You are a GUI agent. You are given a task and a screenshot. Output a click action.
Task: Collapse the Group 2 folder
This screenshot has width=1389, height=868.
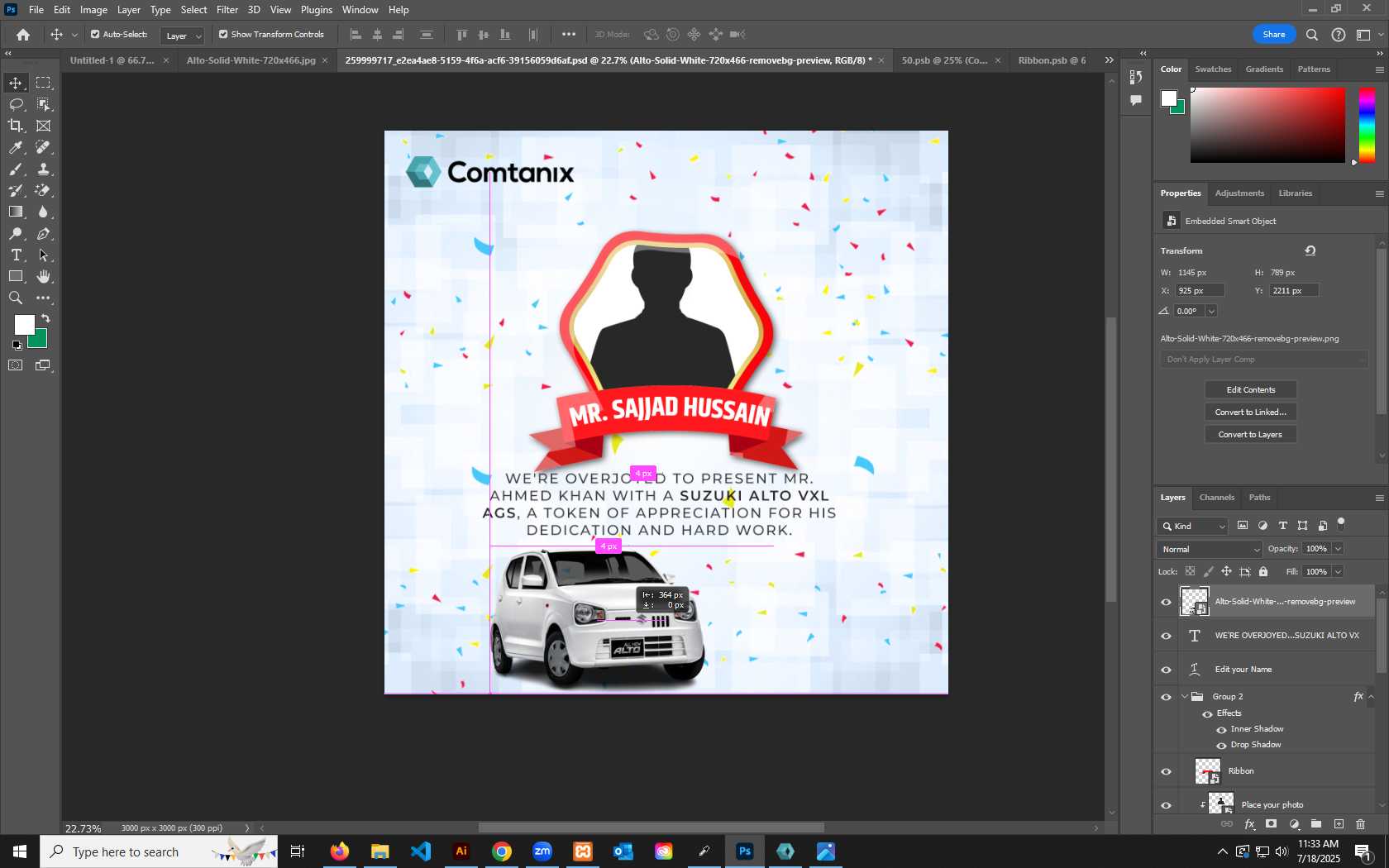click(1185, 697)
